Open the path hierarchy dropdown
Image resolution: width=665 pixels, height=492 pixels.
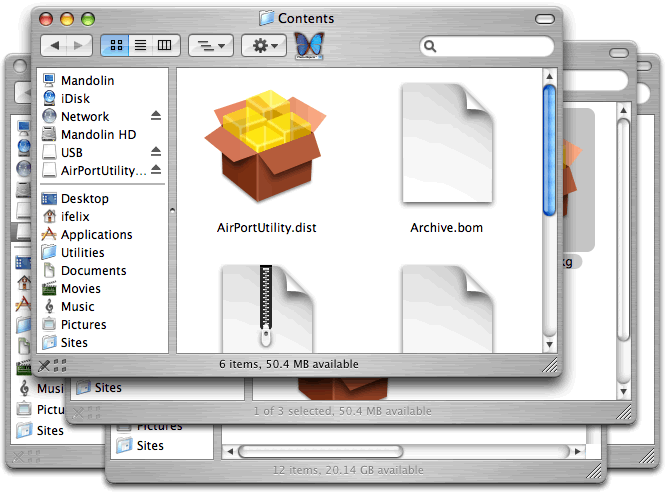211,45
